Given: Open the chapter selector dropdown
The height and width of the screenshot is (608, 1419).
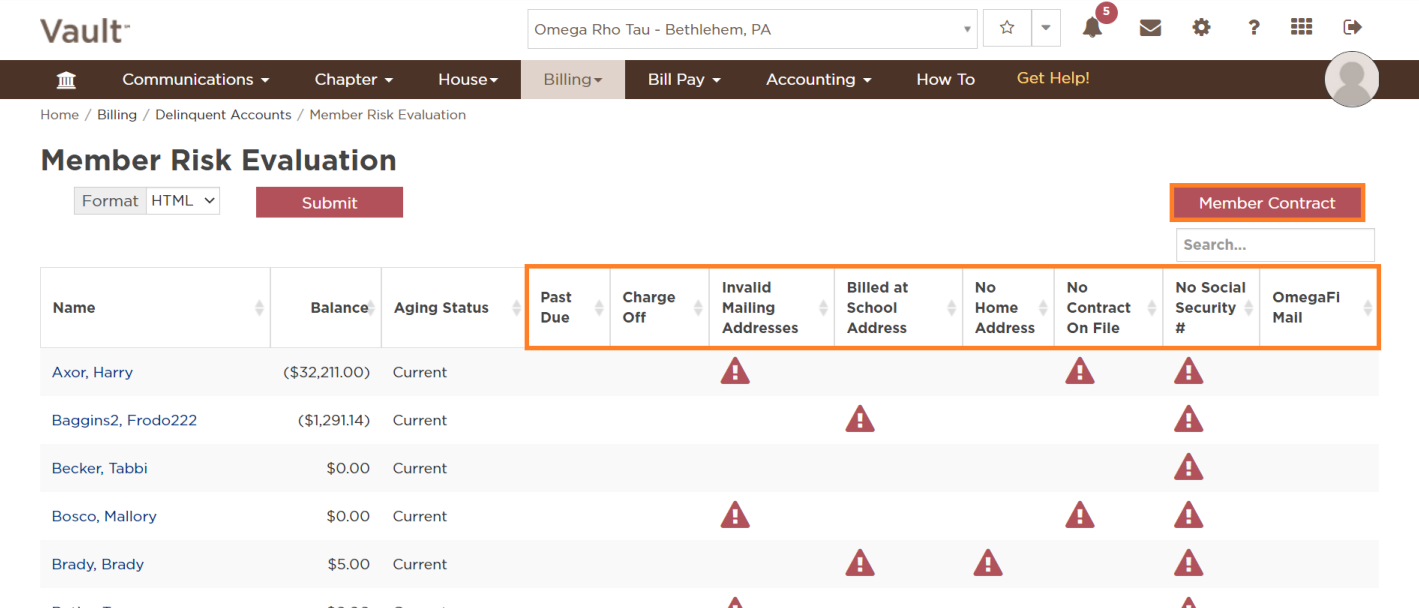Looking at the screenshot, I should click(x=753, y=29).
